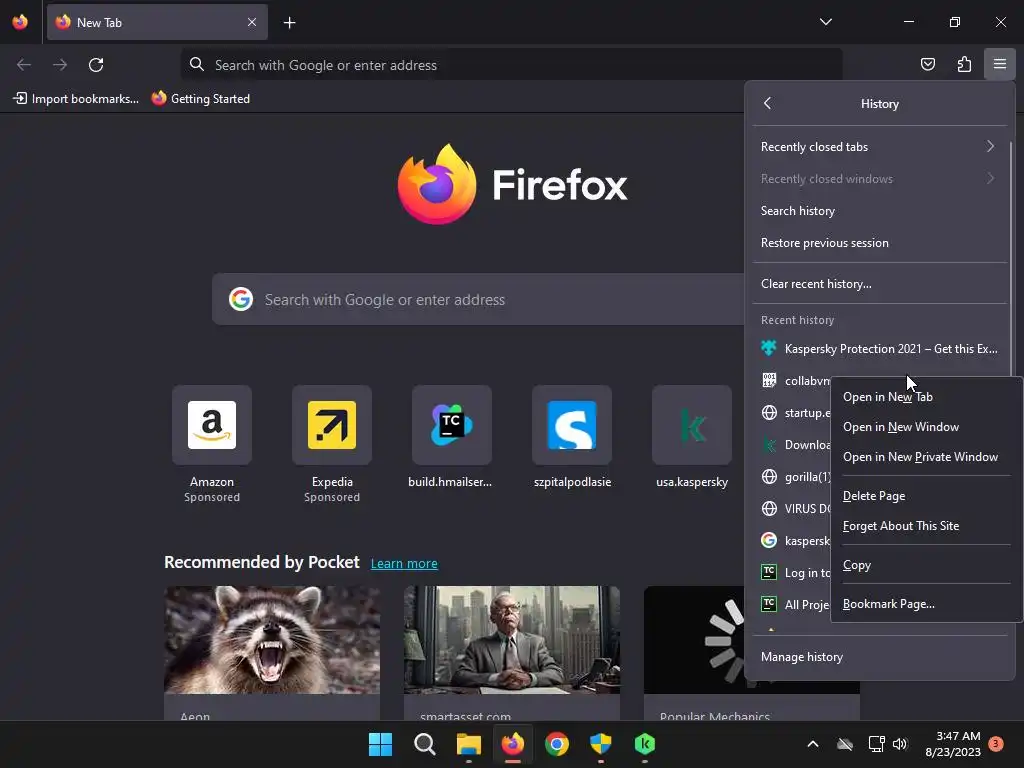Open the List all tabs chevron

[x=825, y=22]
